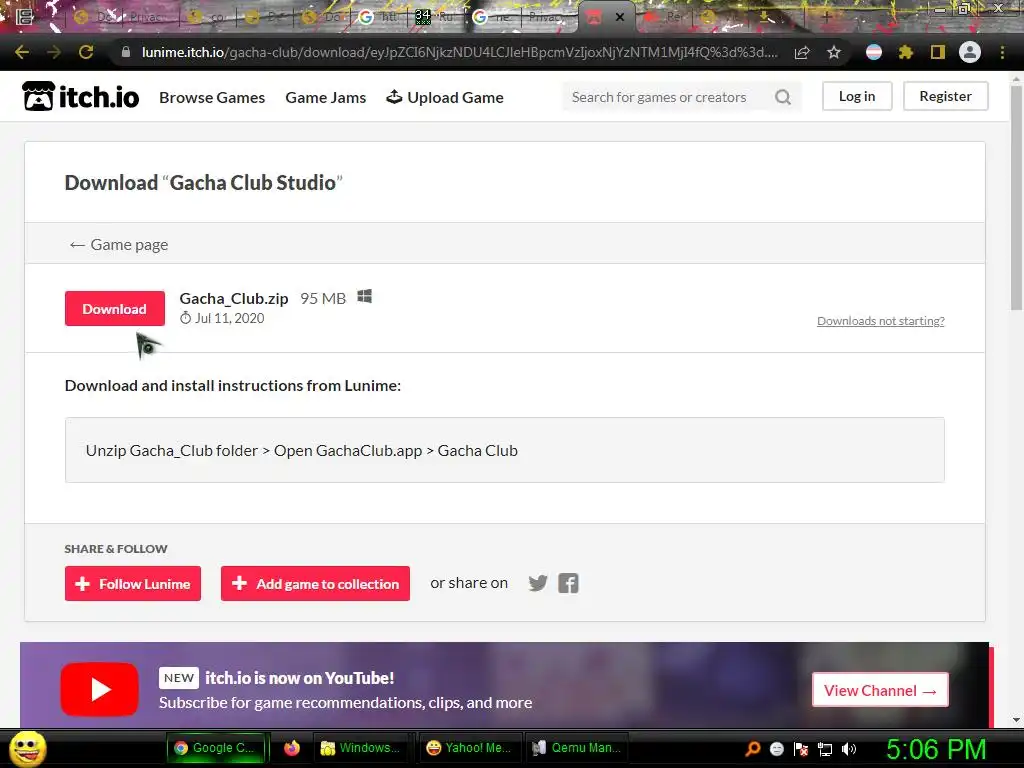Click the striped flag extension icon
This screenshot has width=1024, height=768.
point(874,52)
